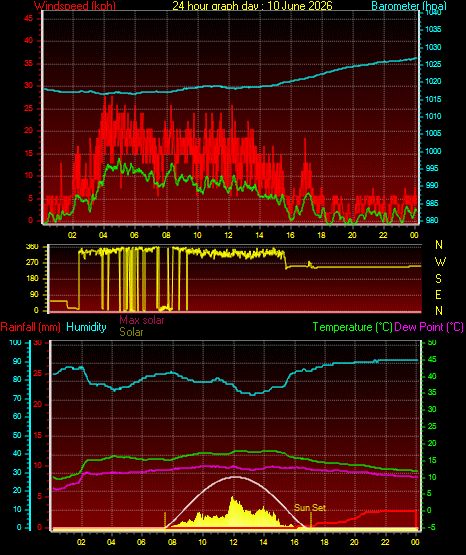Click the 'Rainfall (mm)' legend label
Viewport: 466px width, 555px height.
(x=30, y=327)
